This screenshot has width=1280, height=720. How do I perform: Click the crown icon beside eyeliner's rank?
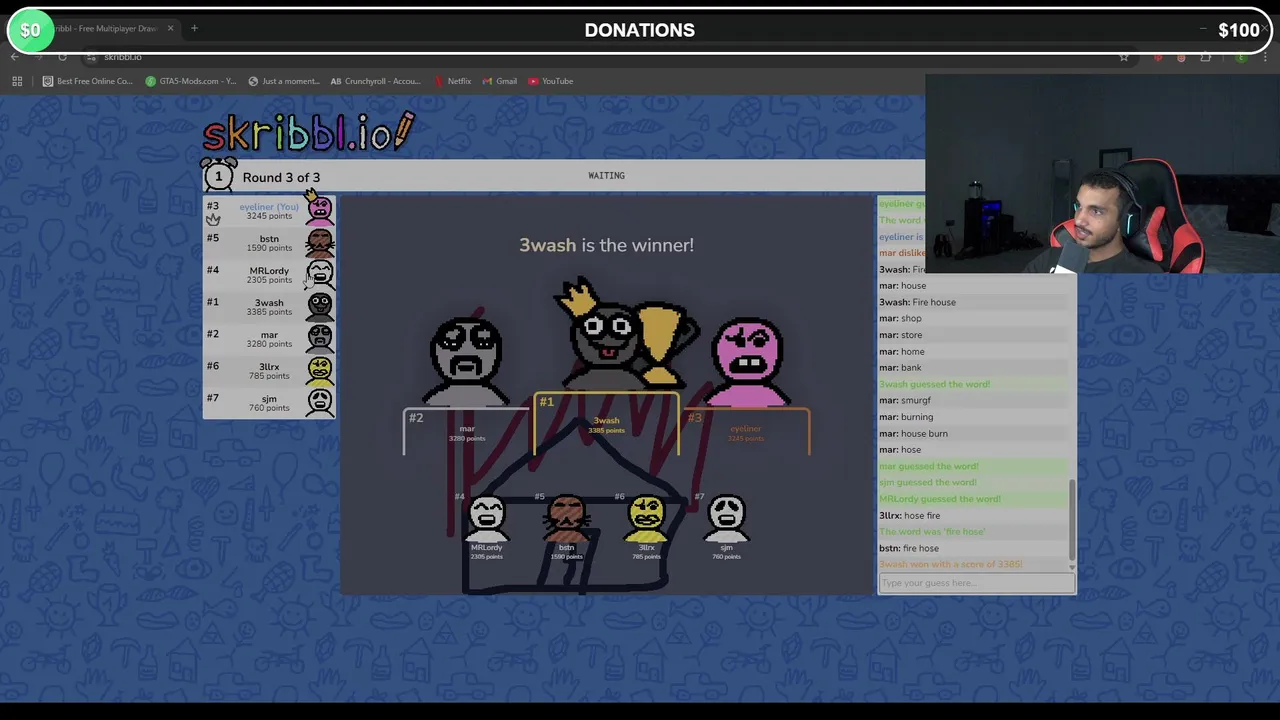click(213, 218)
